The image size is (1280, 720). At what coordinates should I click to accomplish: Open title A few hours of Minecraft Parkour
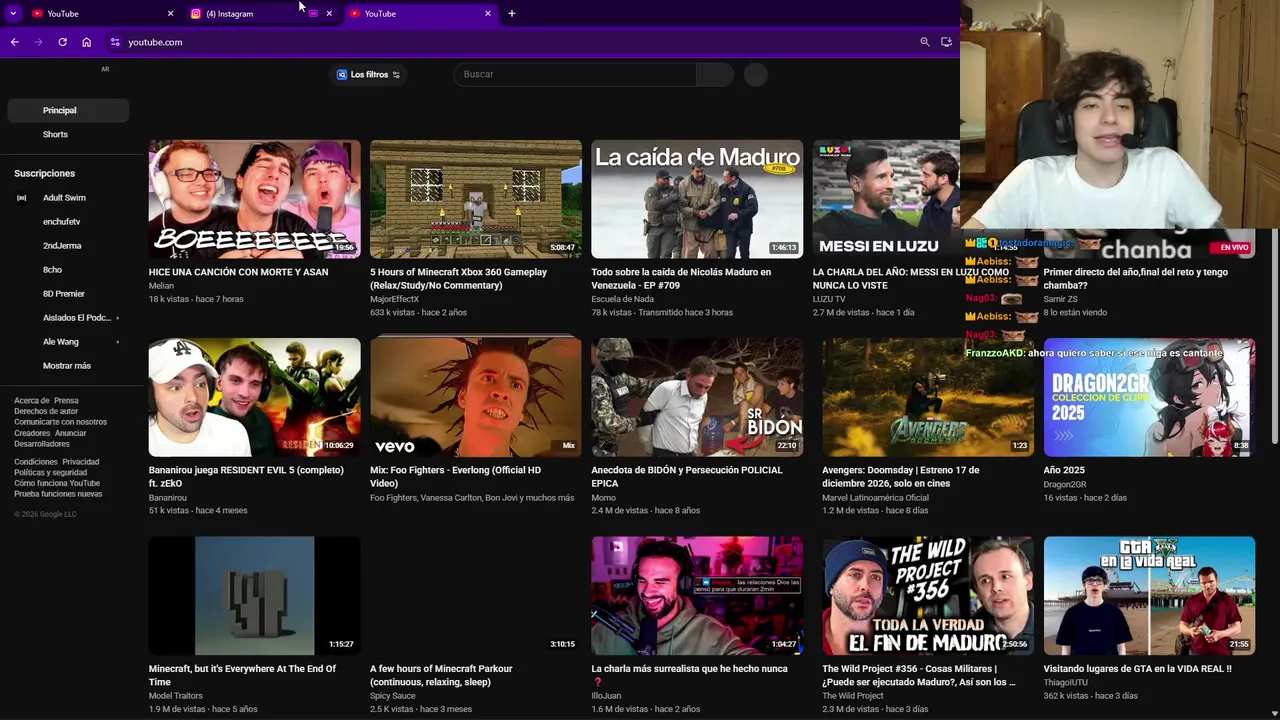pyautogui.click(x=441, y=675)
